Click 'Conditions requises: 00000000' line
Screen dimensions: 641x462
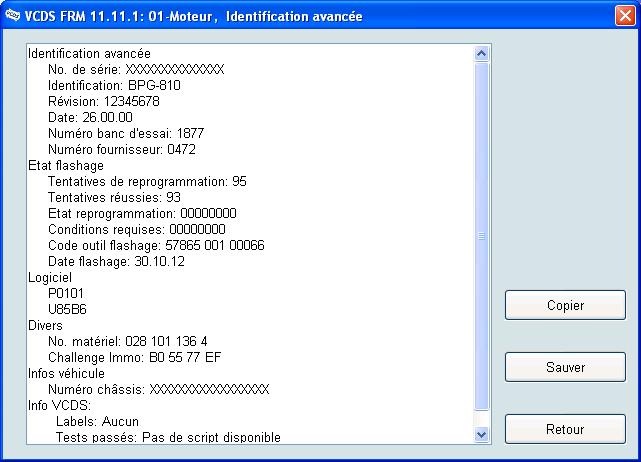137,229
